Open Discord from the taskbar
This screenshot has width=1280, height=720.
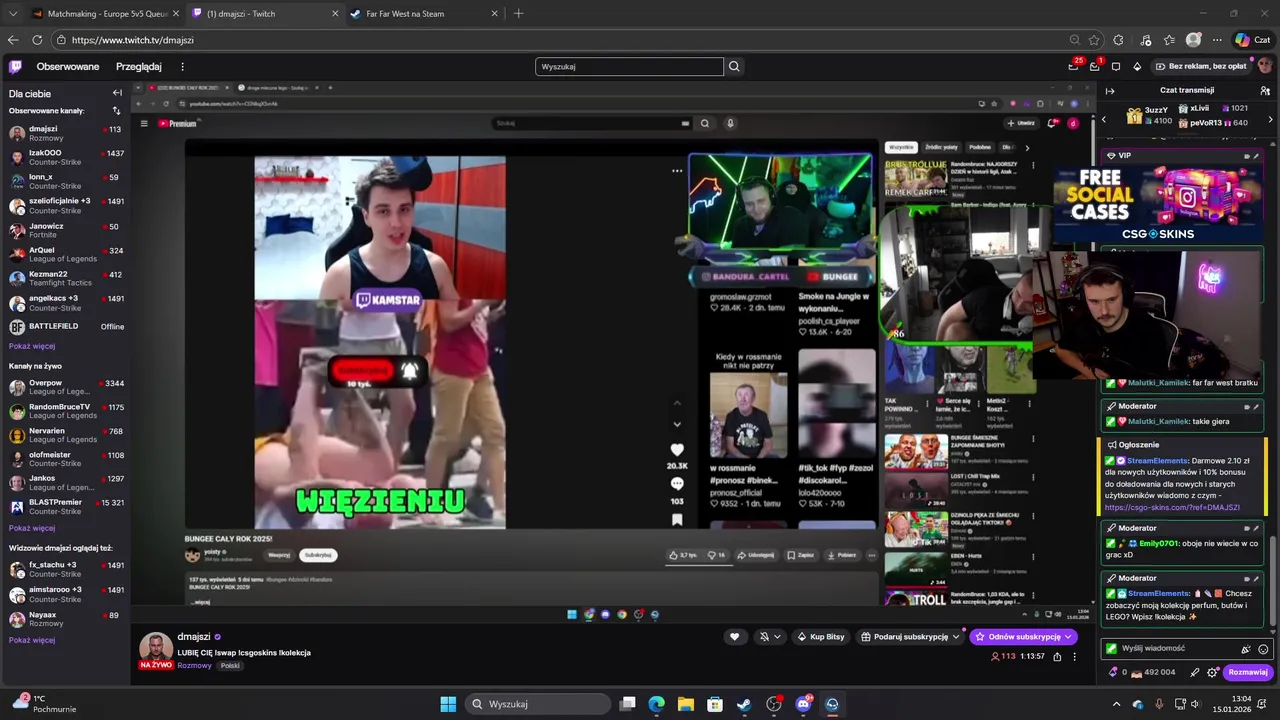pyautogui.click(x=803, y=704)
